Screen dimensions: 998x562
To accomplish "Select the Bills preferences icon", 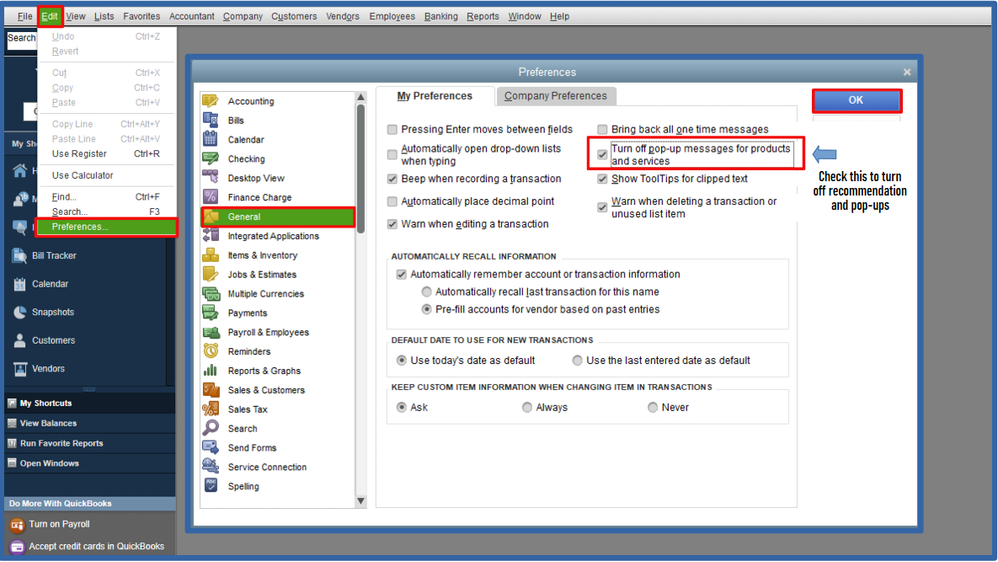I will coord(211,120).
